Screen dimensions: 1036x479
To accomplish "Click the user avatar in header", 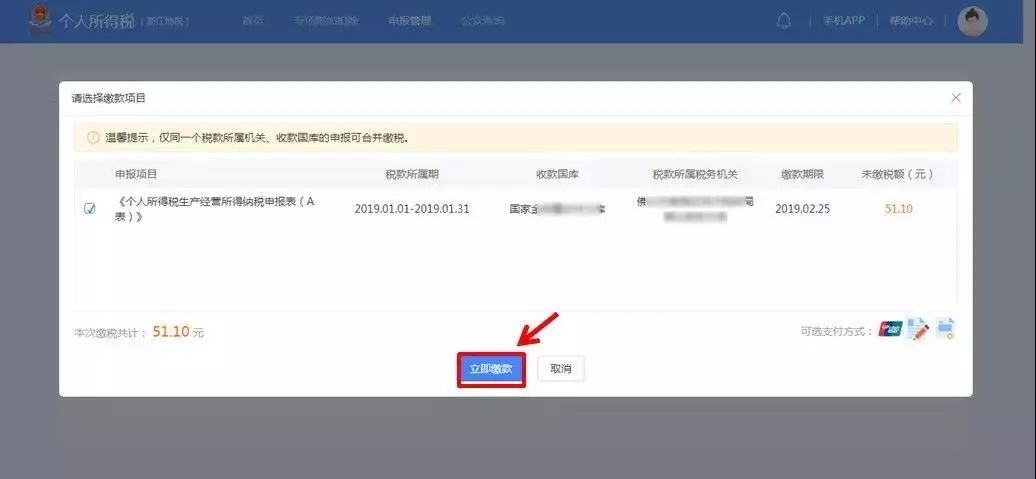I will click(971, 21).
